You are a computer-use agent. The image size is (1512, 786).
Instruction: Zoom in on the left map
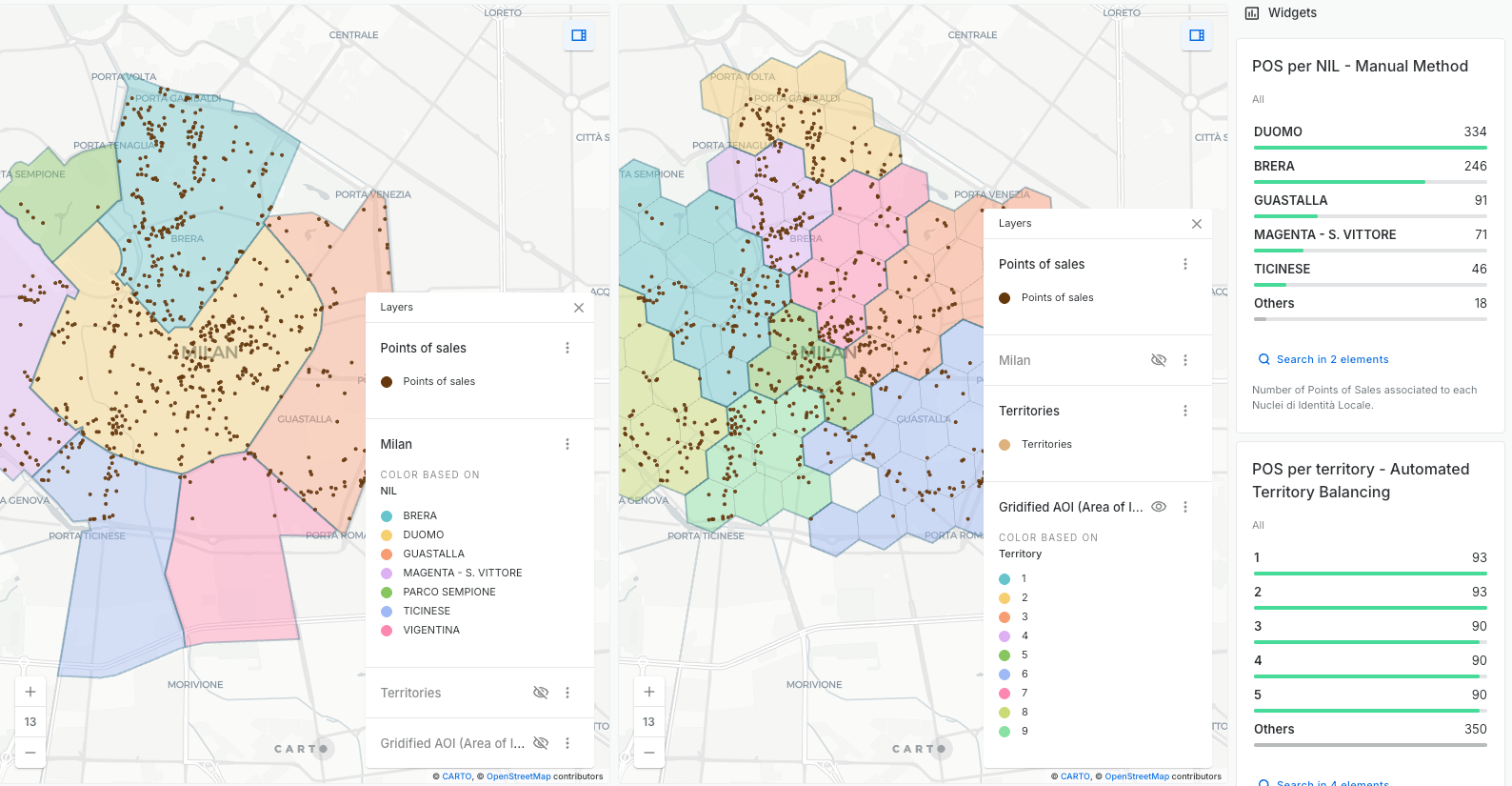pos(30,692)
